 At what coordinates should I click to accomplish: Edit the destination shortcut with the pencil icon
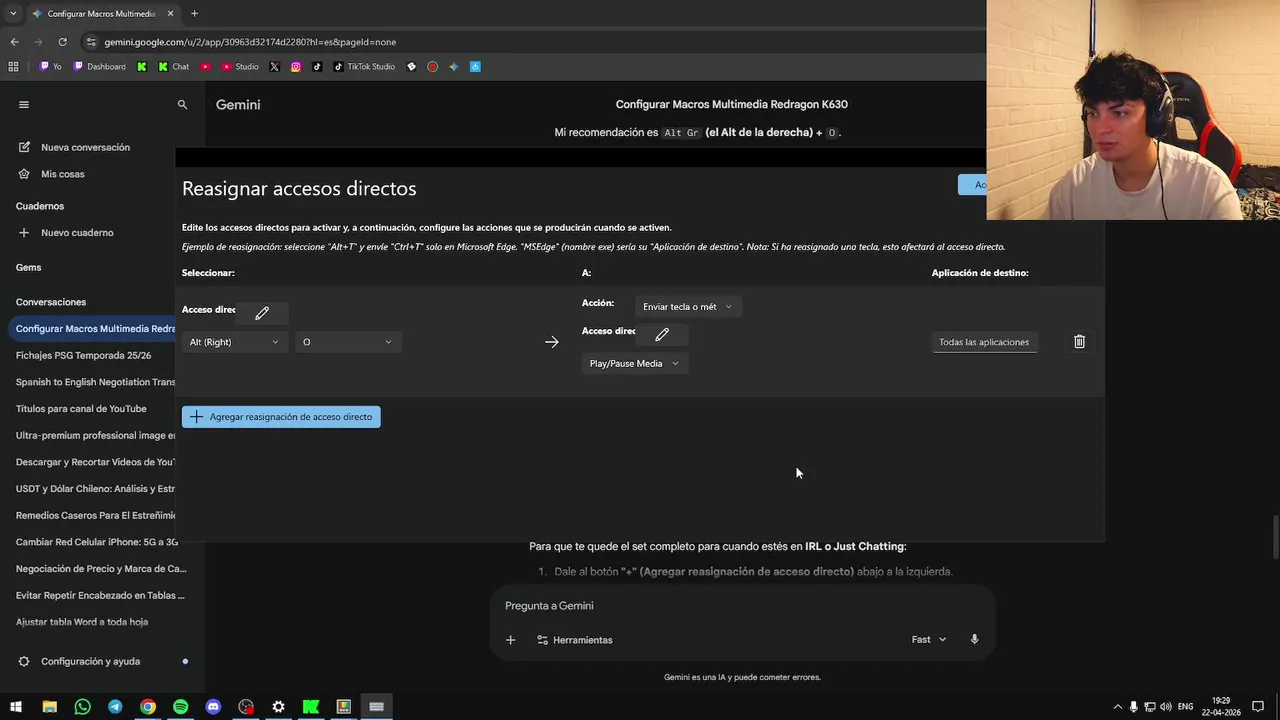point(662,334)
